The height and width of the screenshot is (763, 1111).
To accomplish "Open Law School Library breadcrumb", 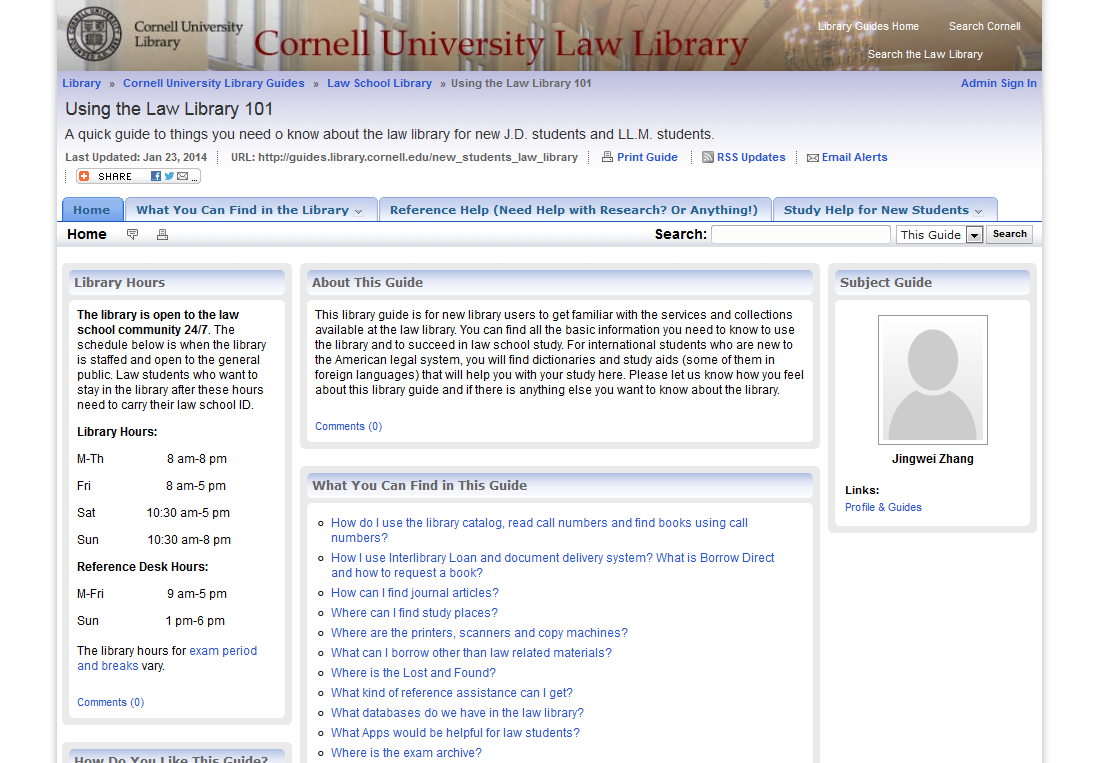I will click(x=379, y=83).
